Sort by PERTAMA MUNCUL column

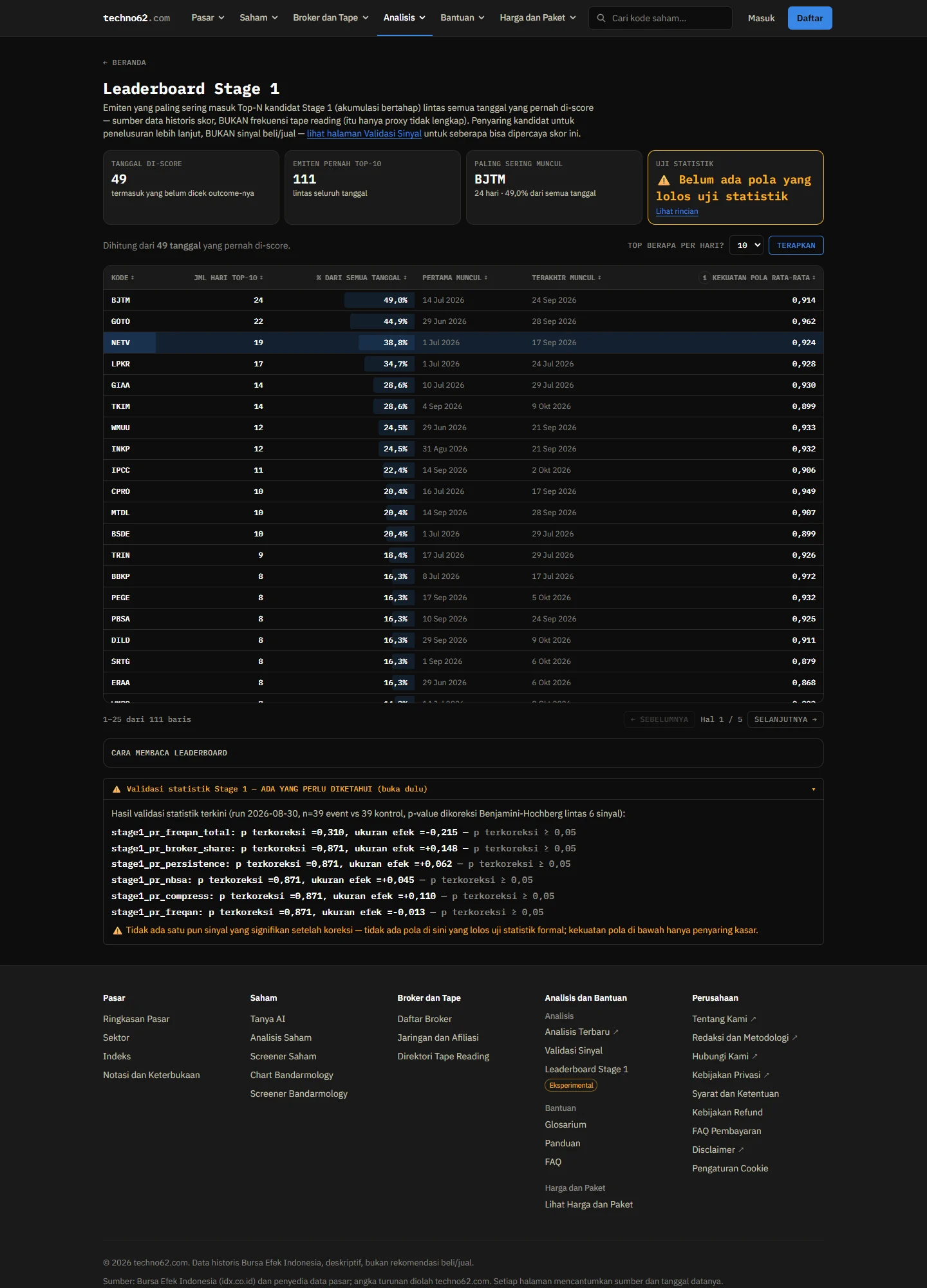454,278
